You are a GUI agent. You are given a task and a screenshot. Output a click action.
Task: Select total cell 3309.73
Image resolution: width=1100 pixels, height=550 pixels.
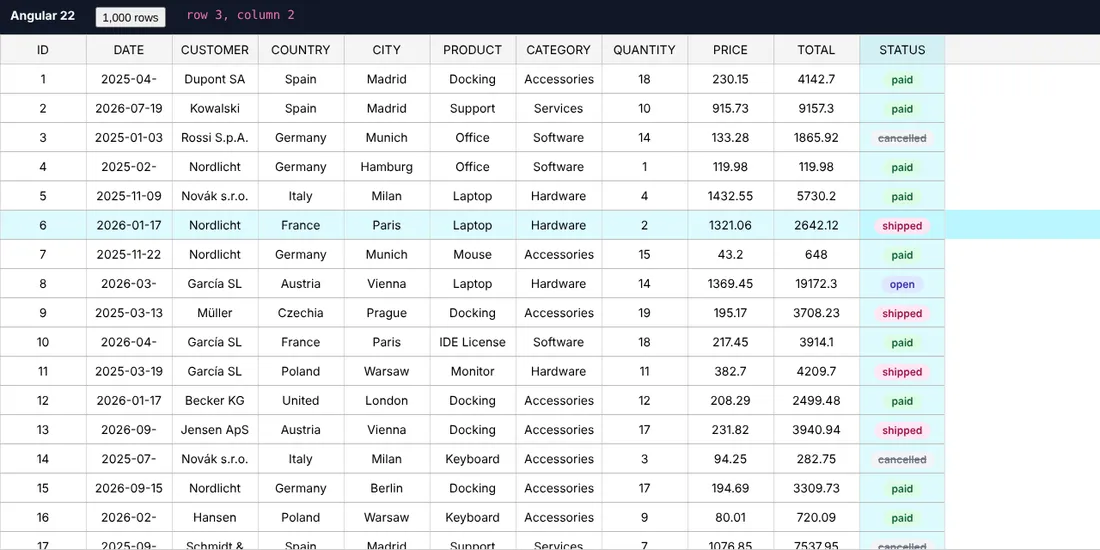(817, 488)
